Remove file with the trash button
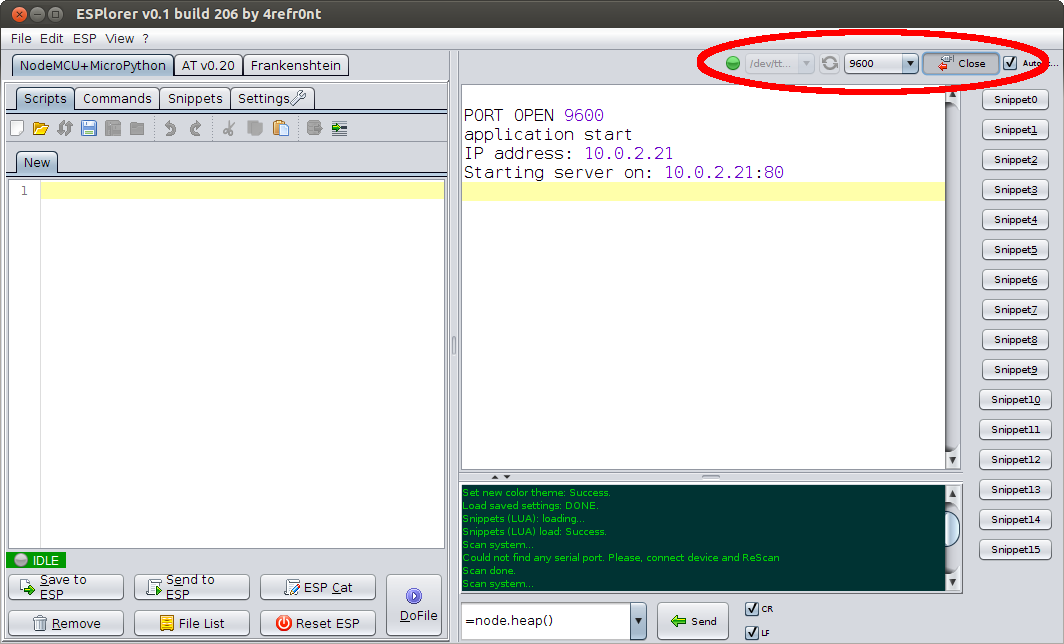The height and width of the screenshot is (644, 1064). (x=66, y=623)
